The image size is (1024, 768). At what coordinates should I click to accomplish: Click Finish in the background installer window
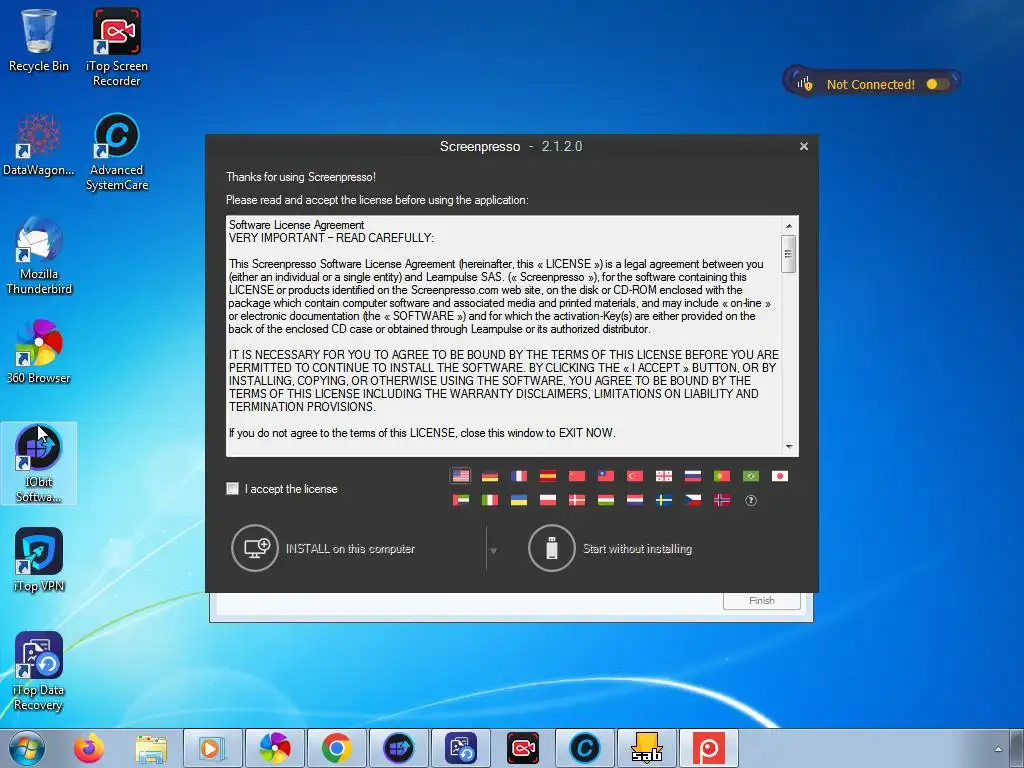coord(761,601)
